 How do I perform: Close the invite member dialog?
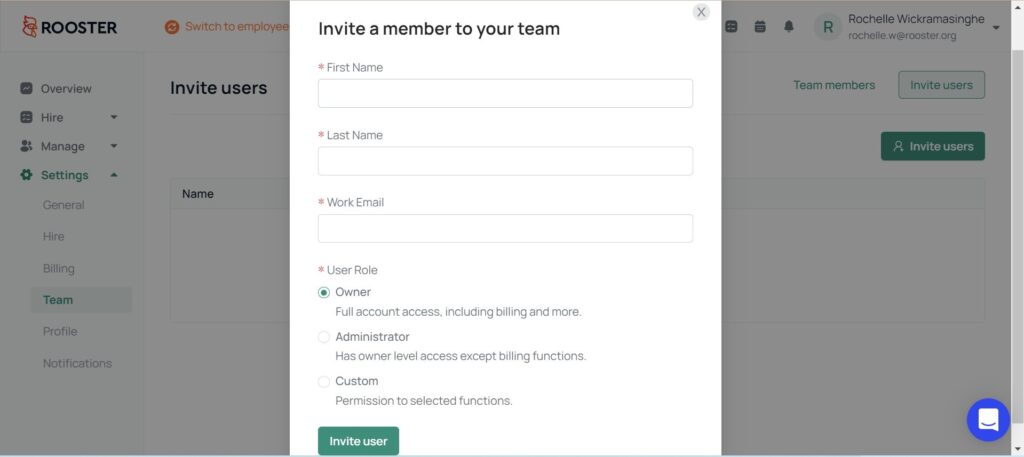(701, 12)
